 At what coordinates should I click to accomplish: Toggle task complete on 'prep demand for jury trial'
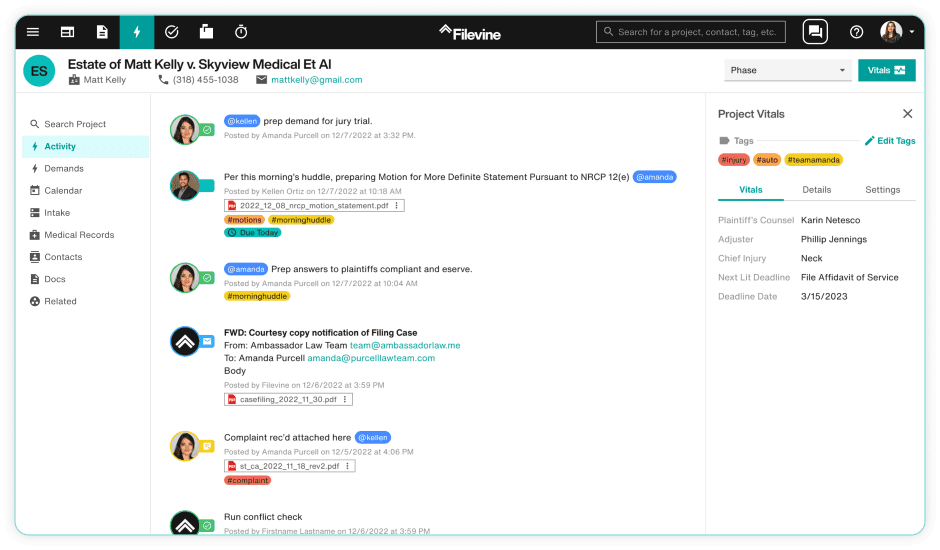(207, 130)
